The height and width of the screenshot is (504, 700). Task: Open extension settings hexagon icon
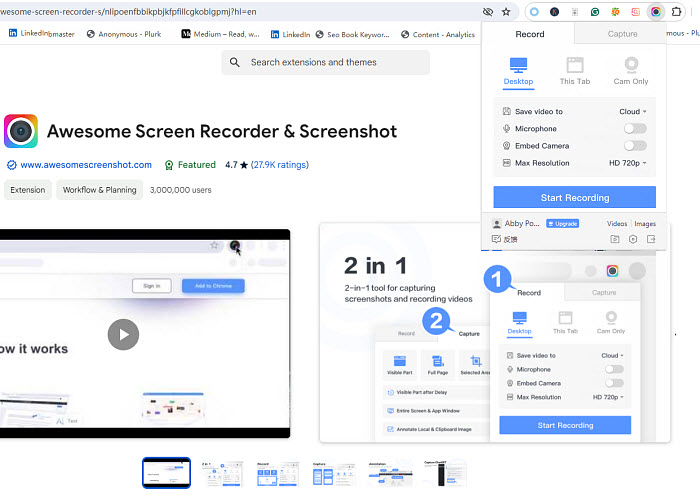[633, 239]
